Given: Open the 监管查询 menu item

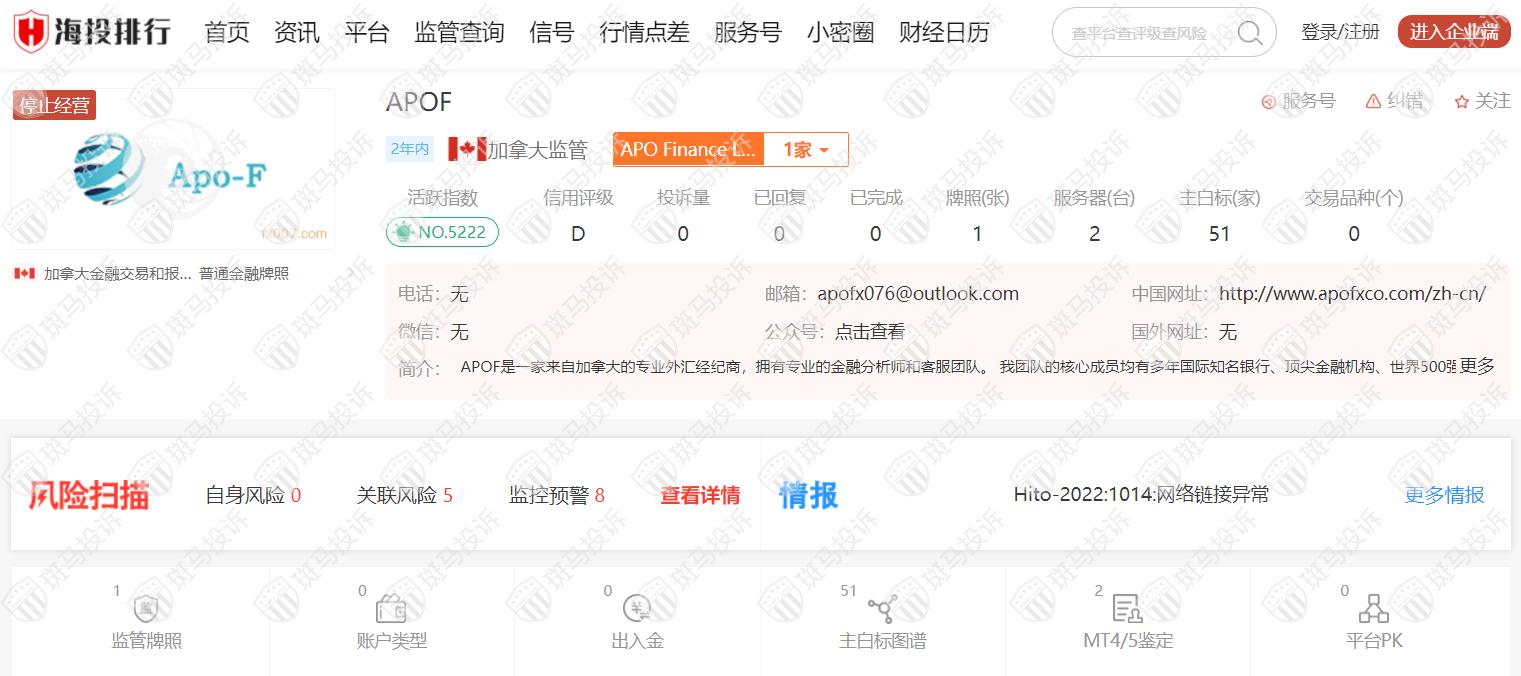Looking at the screenshot, I should pyautogui.click(x=459, y=33).
